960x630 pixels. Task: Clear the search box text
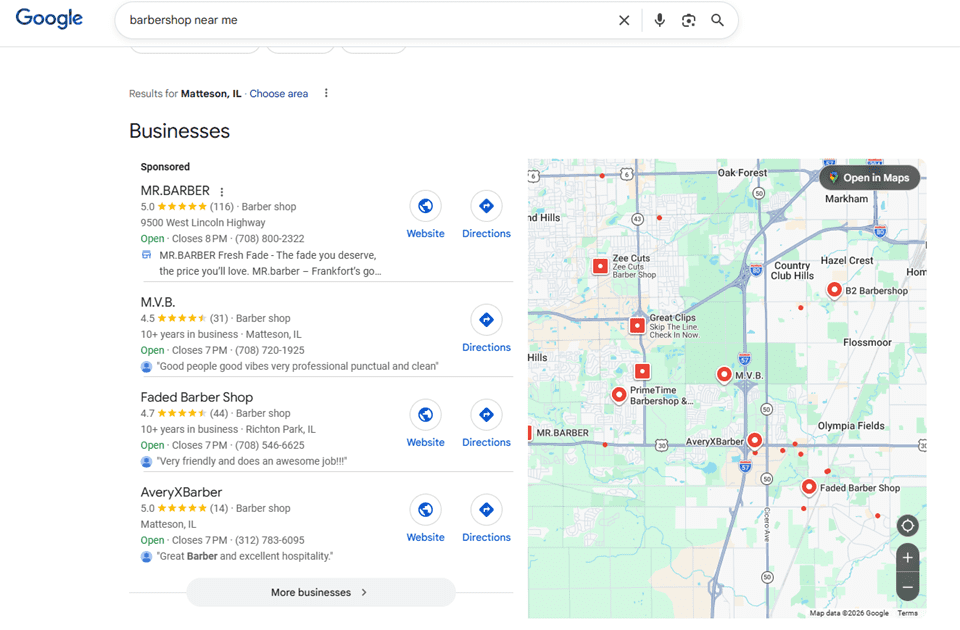pos(624,20)
